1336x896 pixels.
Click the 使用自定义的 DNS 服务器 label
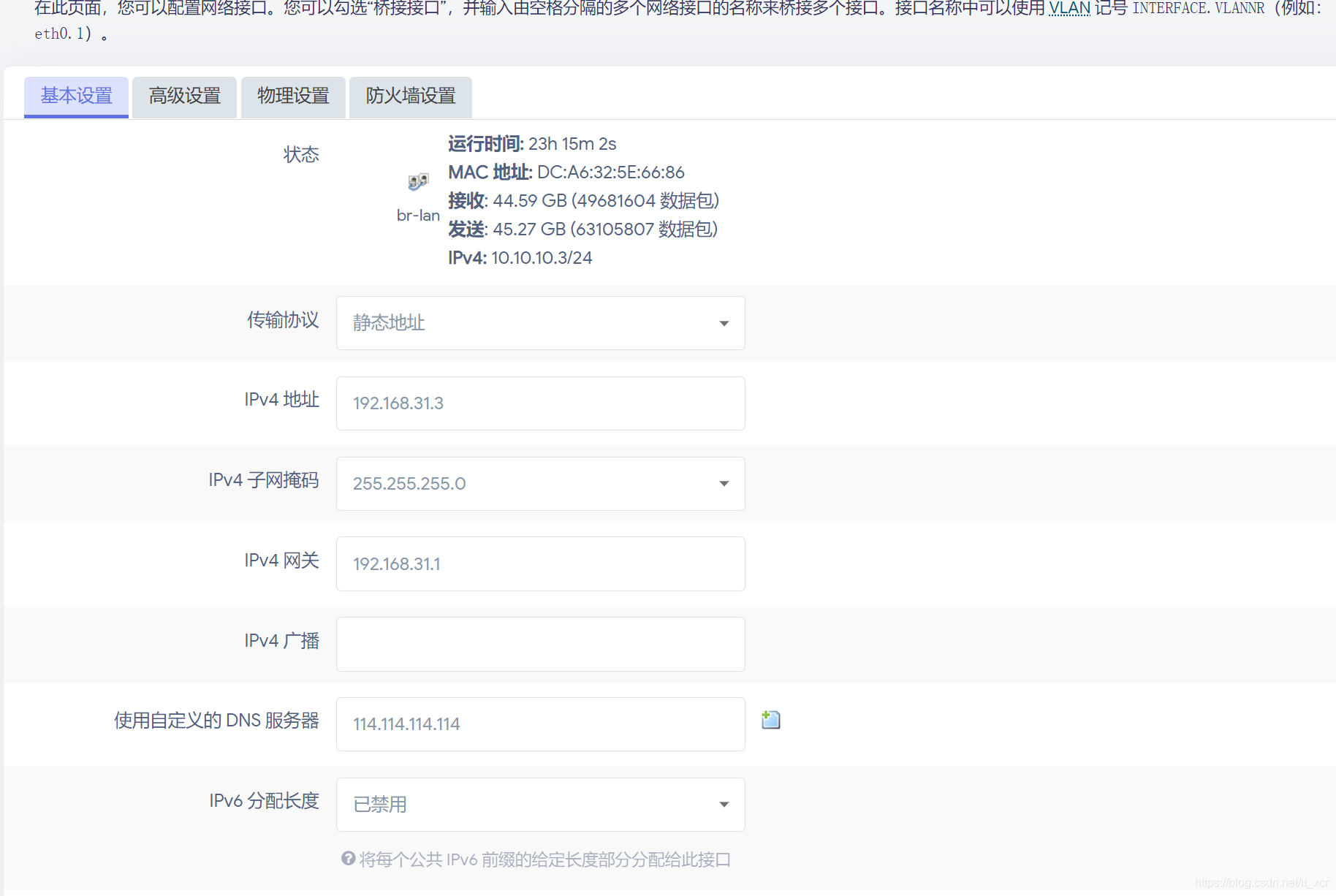click(216, 721)
